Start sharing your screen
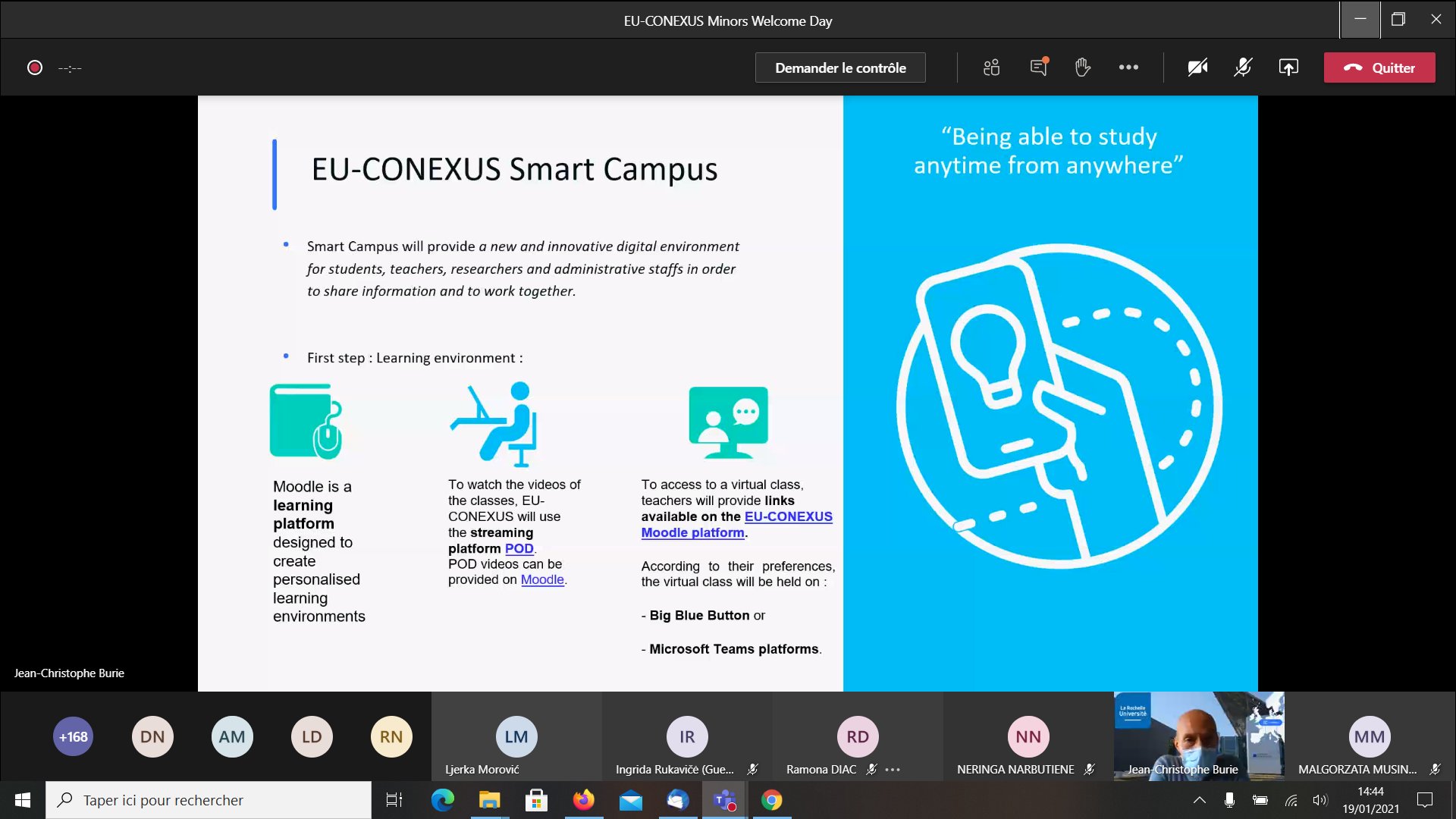This screenshot has width=1456, height=819. pos(1288,67)
